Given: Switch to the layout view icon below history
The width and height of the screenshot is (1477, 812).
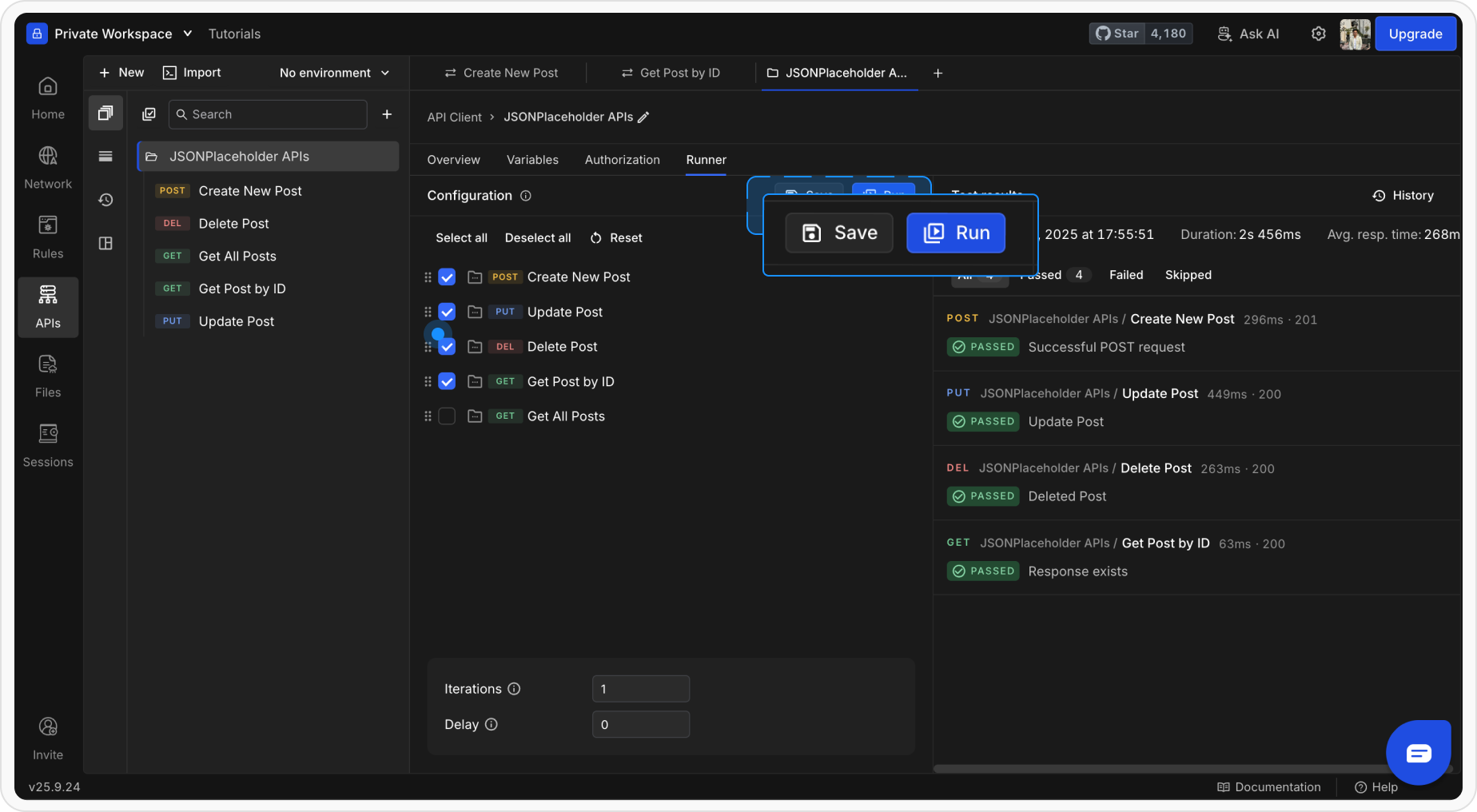Looking at the screenshot, I should (105, 243).
